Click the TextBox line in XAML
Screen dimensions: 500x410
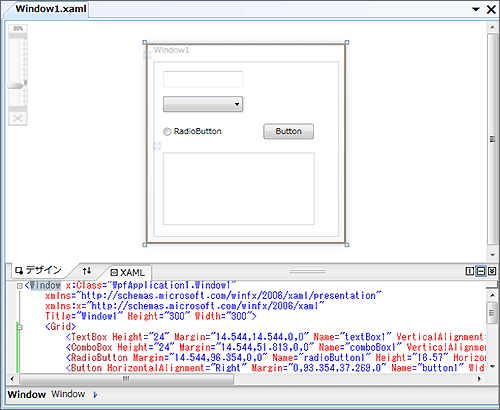[276, 337]
